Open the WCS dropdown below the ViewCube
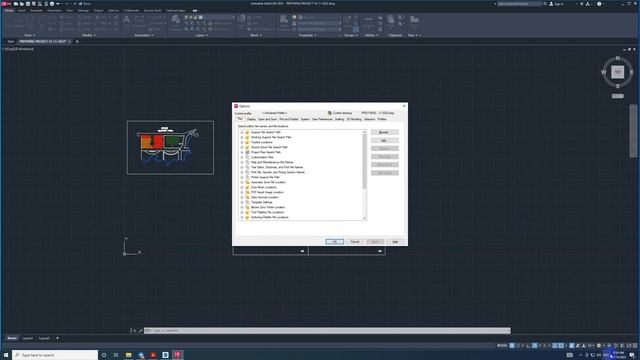Image resolution: width=640 pixels, height=360 pixels. click(x=618, y=96)
